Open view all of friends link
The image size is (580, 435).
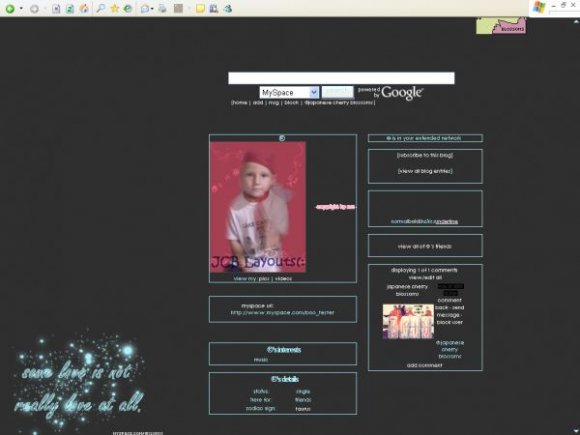[x=425, y=246]
